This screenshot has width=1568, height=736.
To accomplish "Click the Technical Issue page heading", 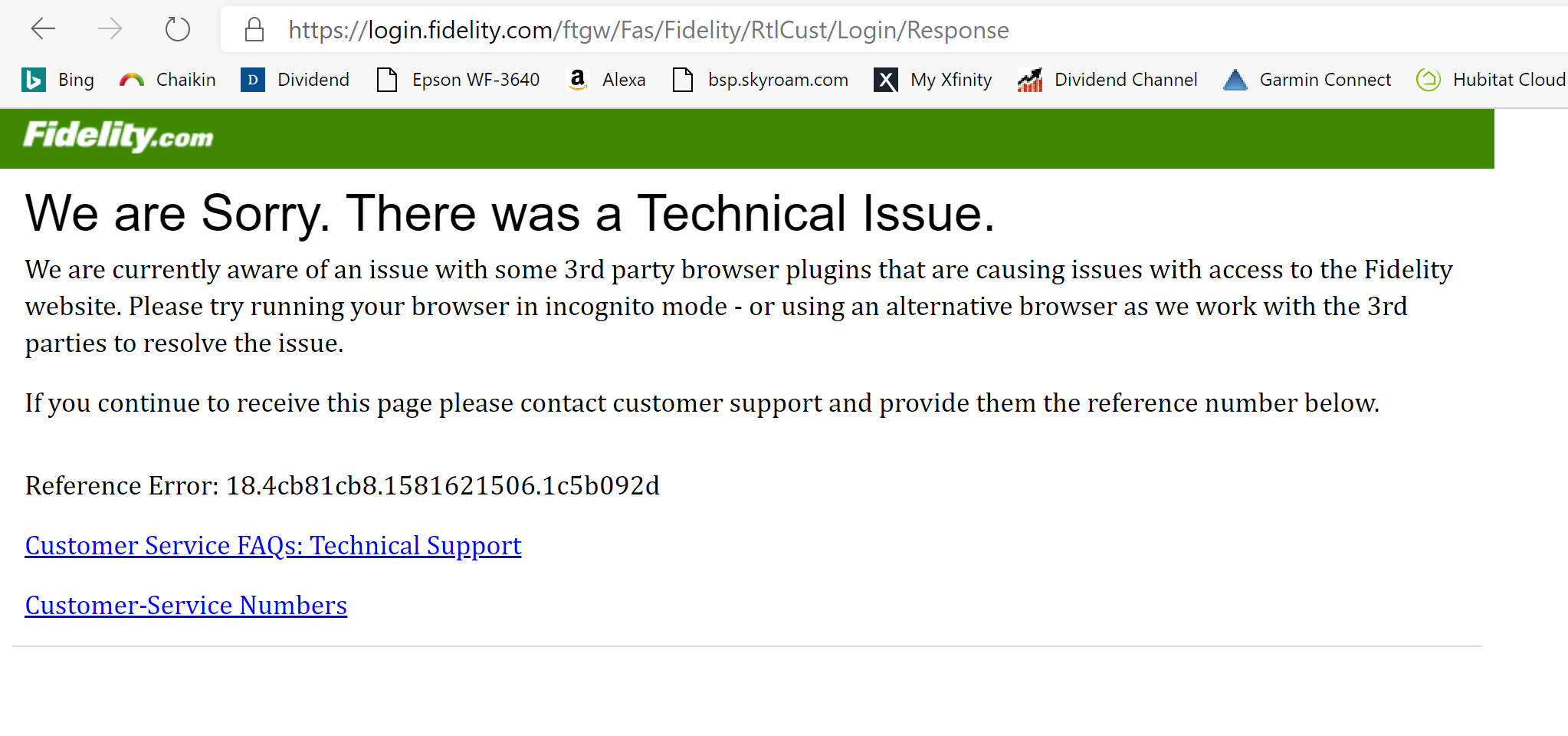I will tap(510, 213).
